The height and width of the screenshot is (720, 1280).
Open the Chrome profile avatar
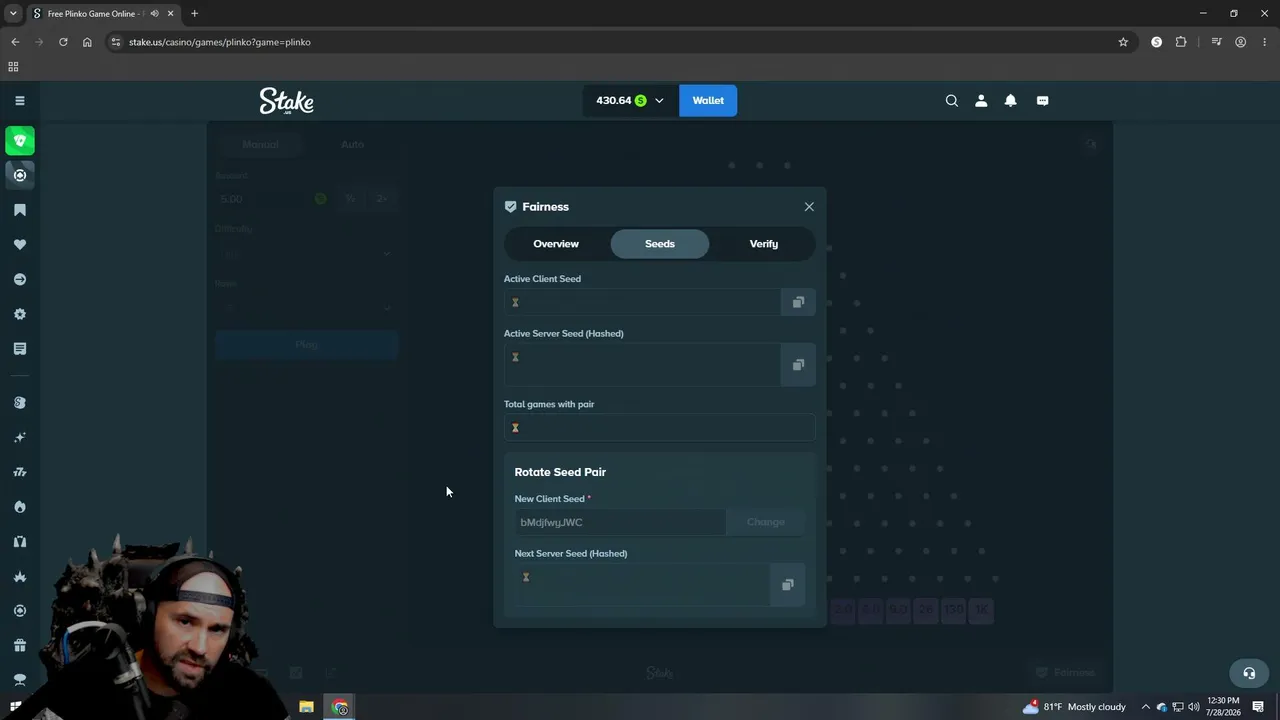tap(1241, 42)
